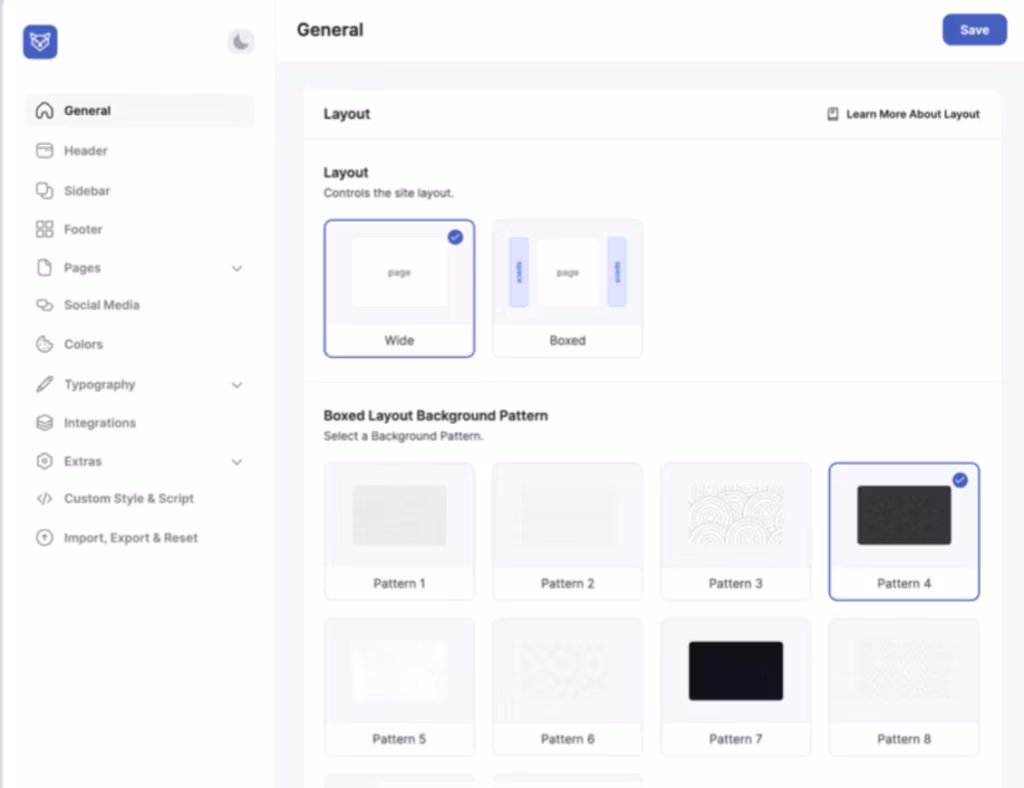Screen dimensions: 1024x788
Task: Expand the Pages submenu chevron
Action: (x=237, y=268)
